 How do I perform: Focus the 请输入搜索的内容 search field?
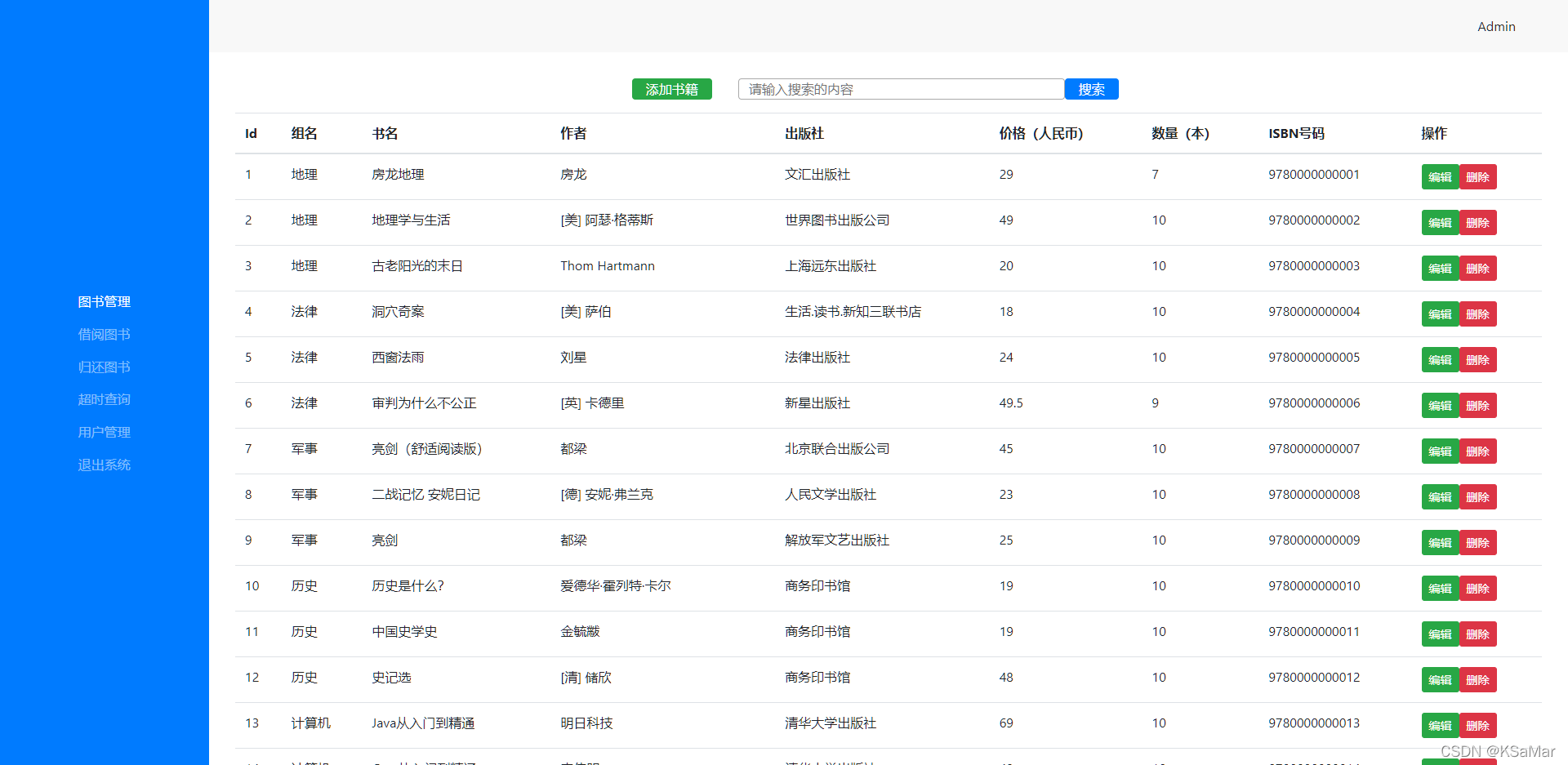(x=901, y=89)
